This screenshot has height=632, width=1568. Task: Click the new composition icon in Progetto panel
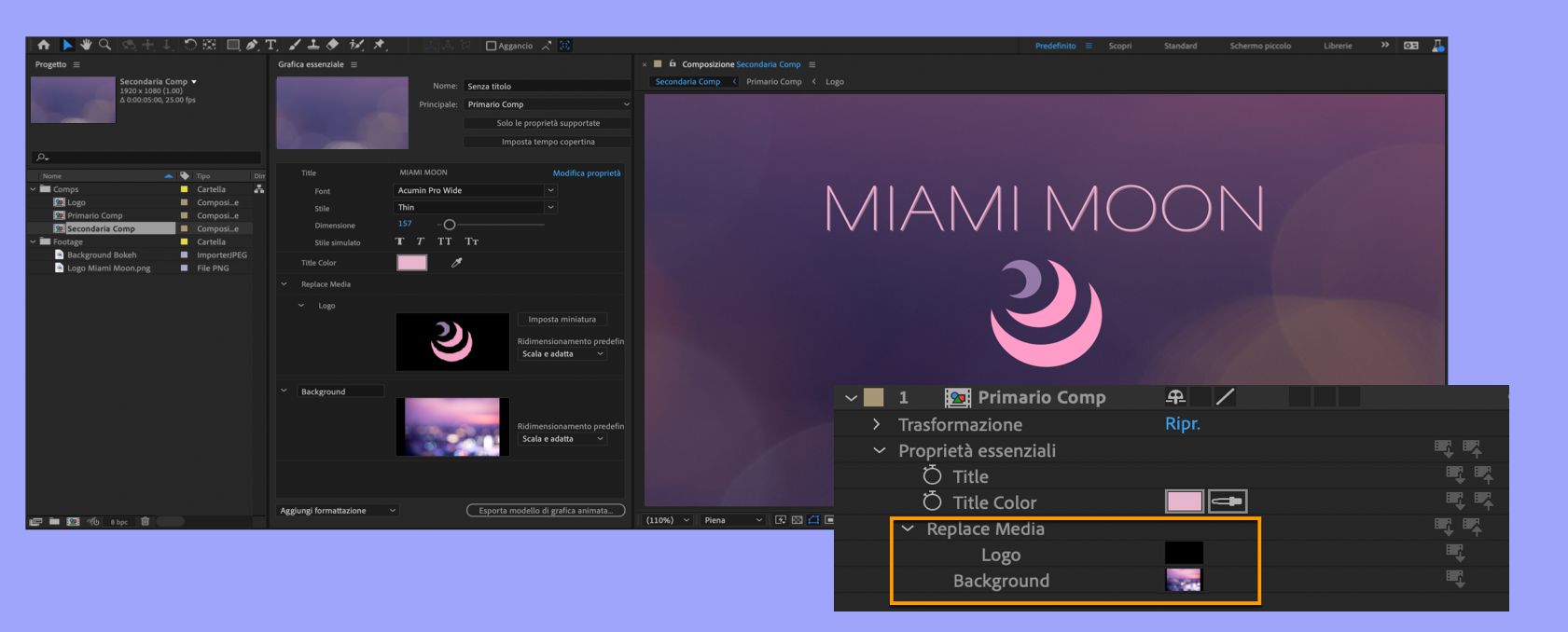(73, 521)
